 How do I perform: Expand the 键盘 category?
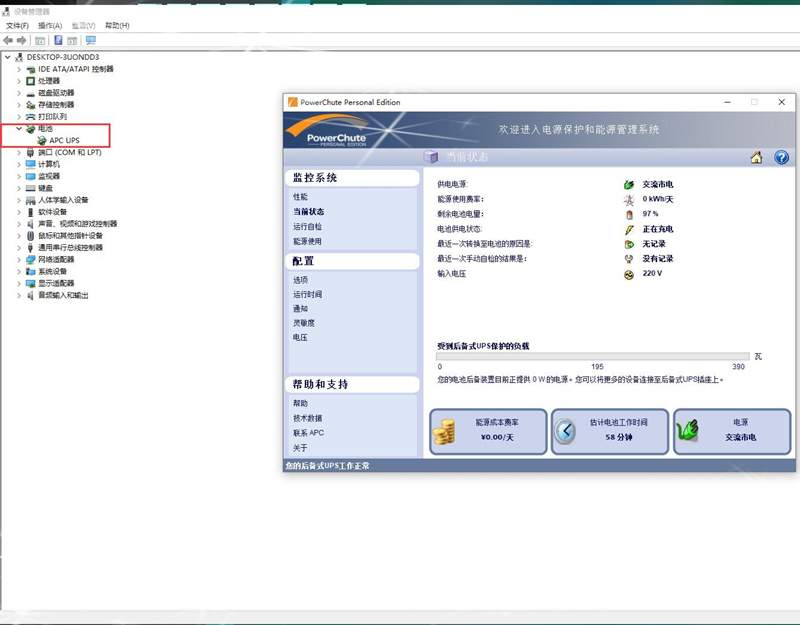19,188
